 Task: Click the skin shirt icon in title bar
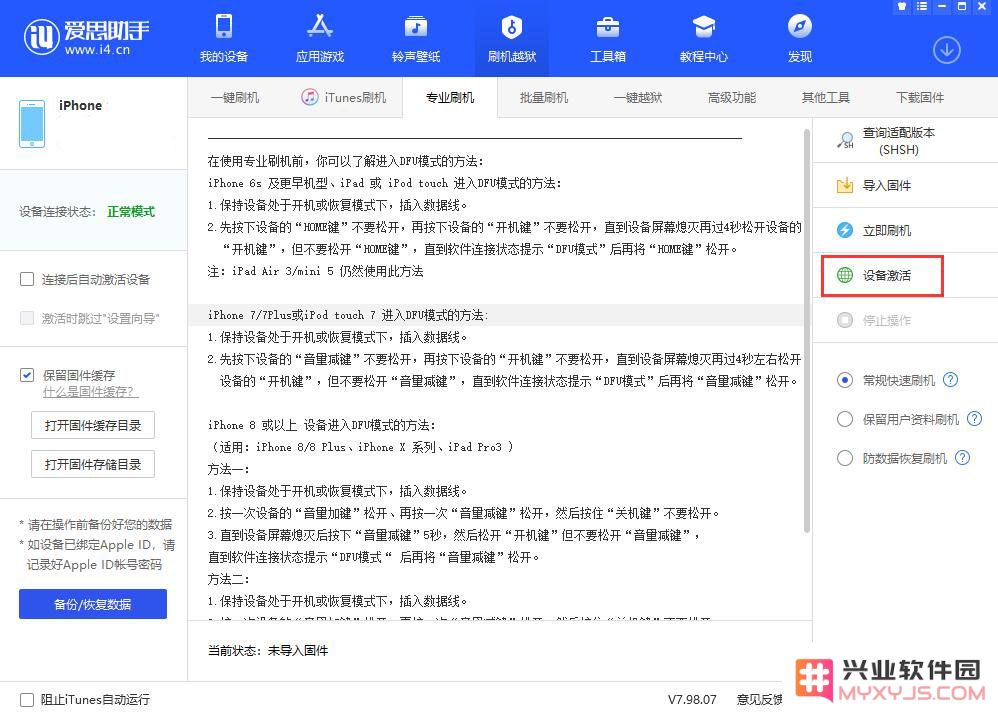901,6
